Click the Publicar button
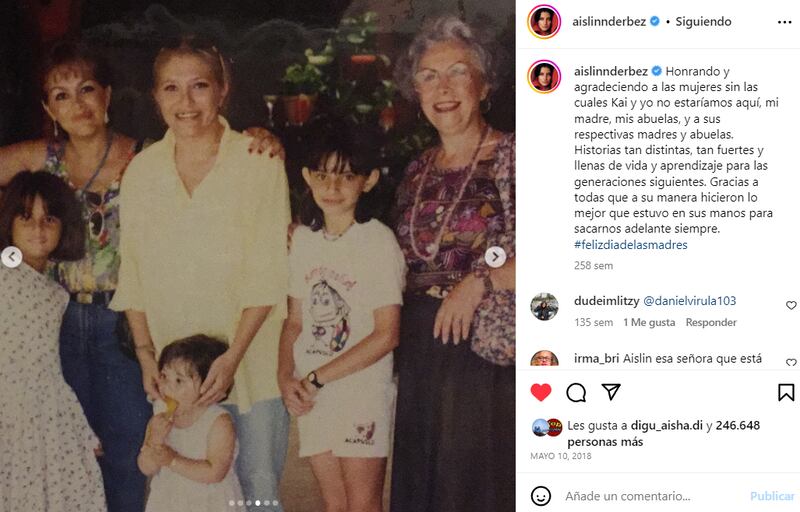 [771, 496]
